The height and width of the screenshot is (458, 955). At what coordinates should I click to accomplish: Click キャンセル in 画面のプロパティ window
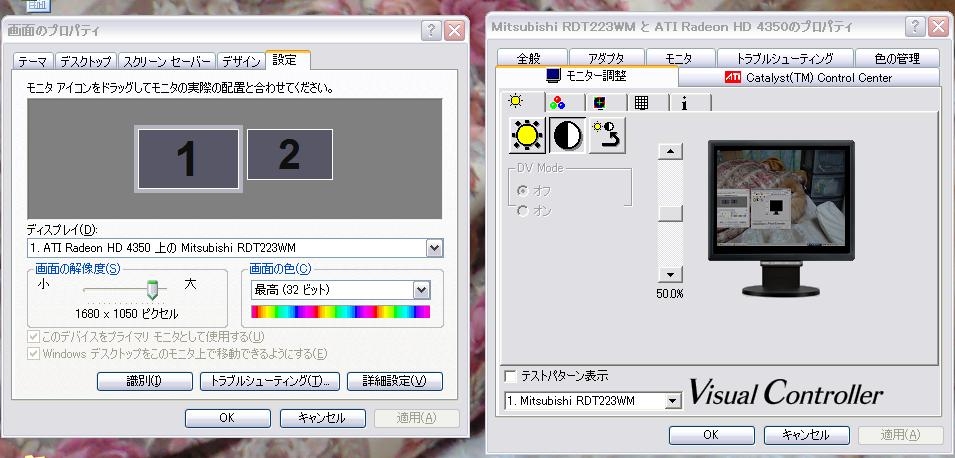322,418
